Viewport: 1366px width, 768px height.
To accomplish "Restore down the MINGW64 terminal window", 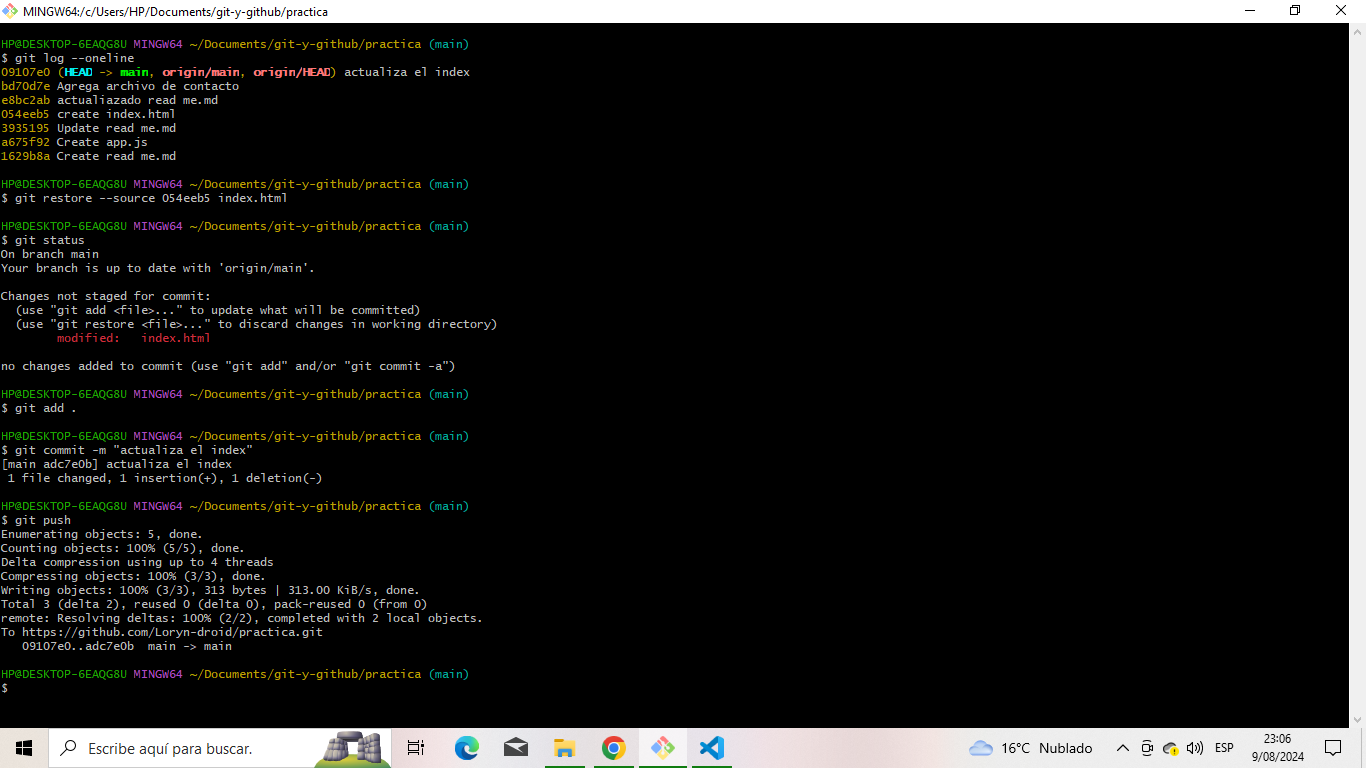I will [1295, 11].
